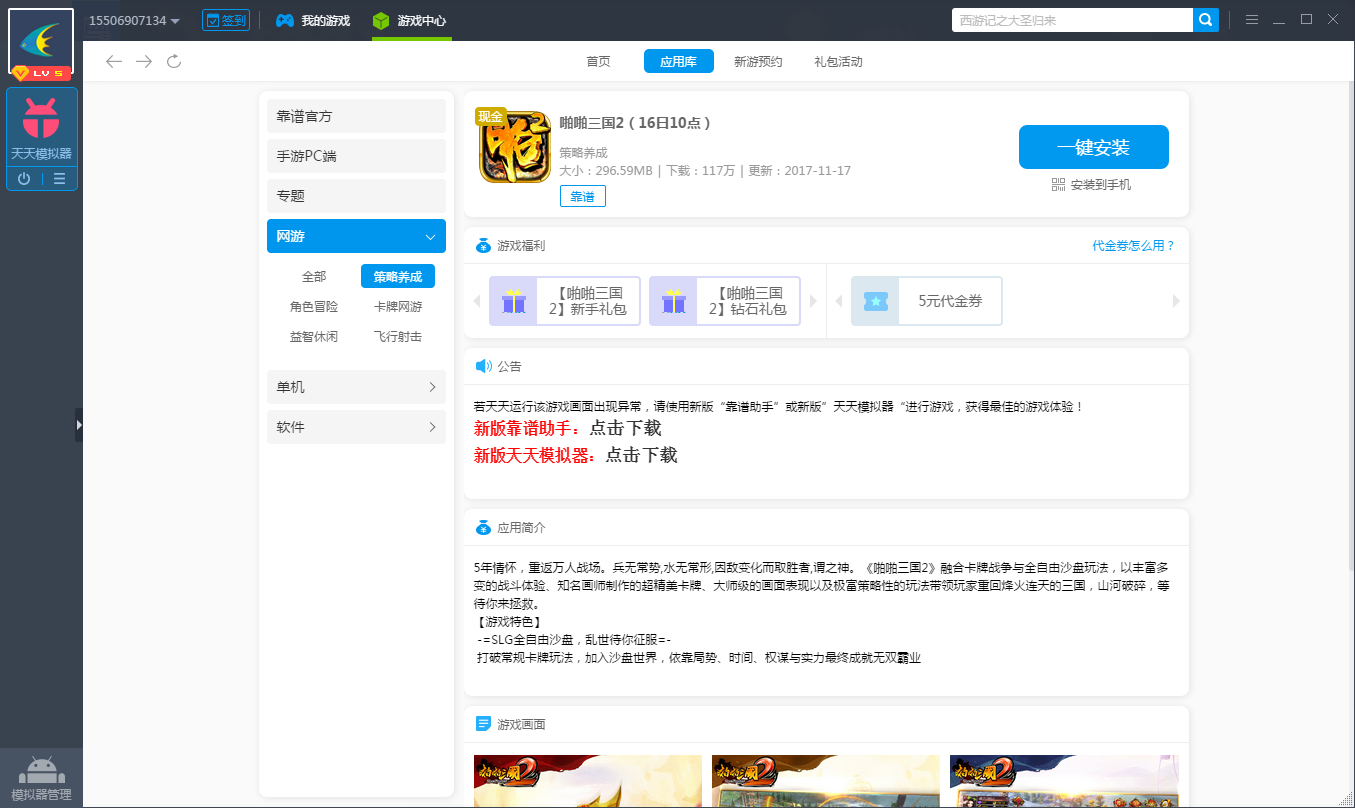This screenshot has width=1355, height=808.
Task: Click right arrow of voucher carousel
Action: tap(1176, 301)
